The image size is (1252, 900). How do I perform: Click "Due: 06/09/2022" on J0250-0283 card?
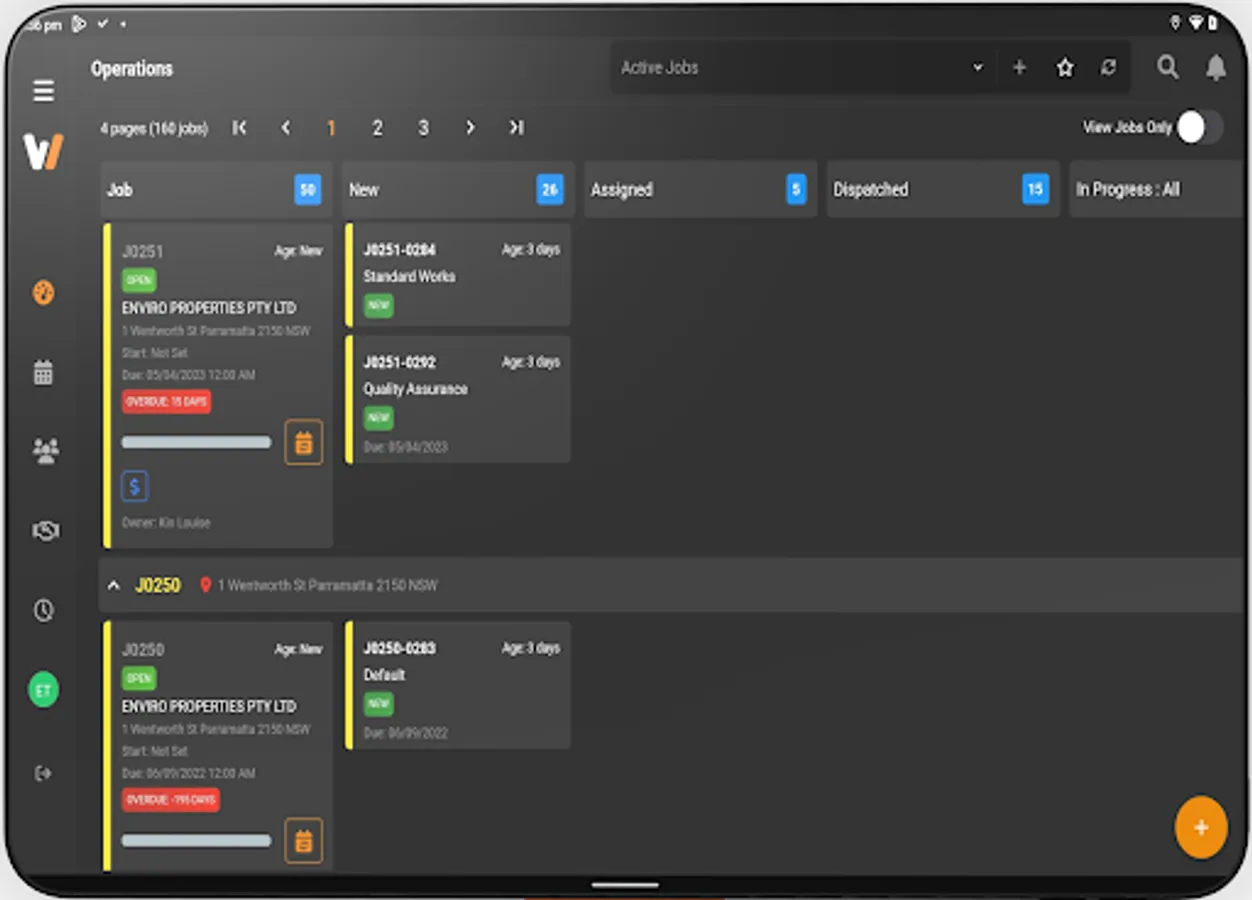(x=406, y=733)
